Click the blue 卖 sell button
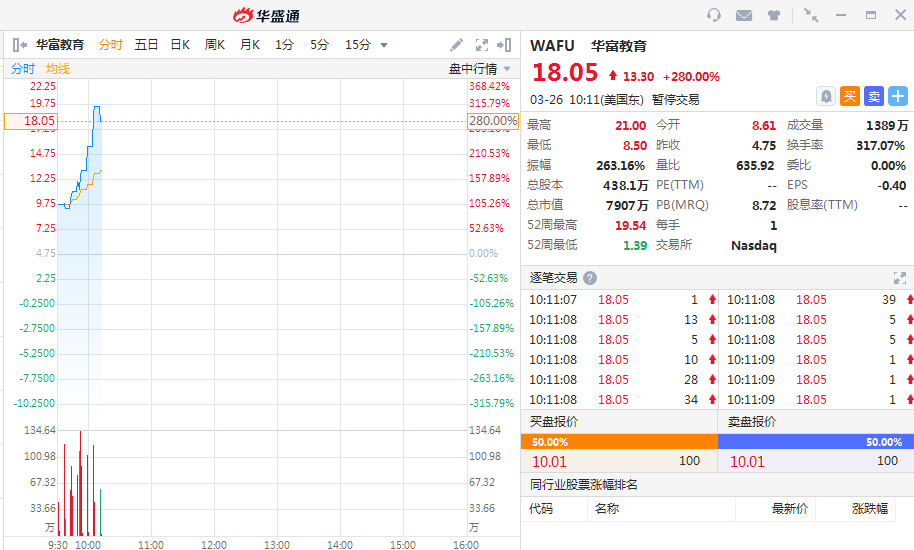Screen dimensions: 914x550 pos(873,96)
